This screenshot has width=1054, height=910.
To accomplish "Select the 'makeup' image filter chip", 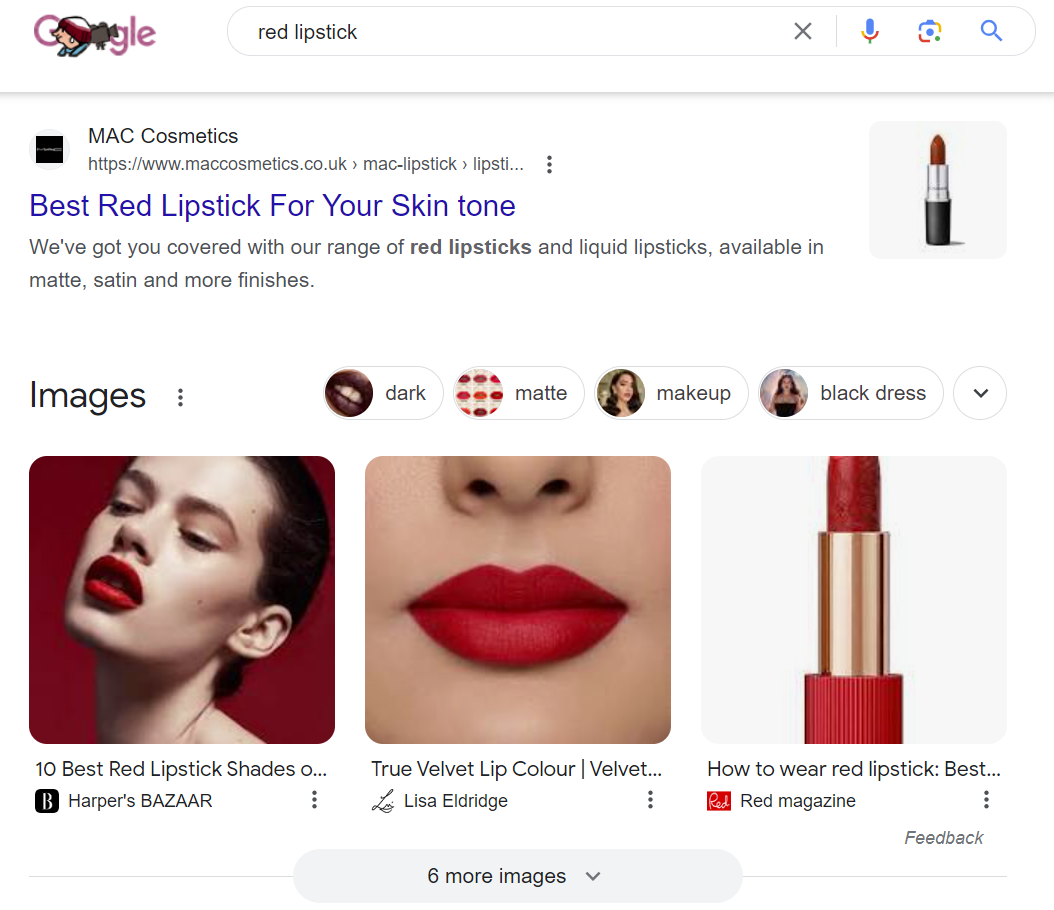I will click(x=671, y=393).
